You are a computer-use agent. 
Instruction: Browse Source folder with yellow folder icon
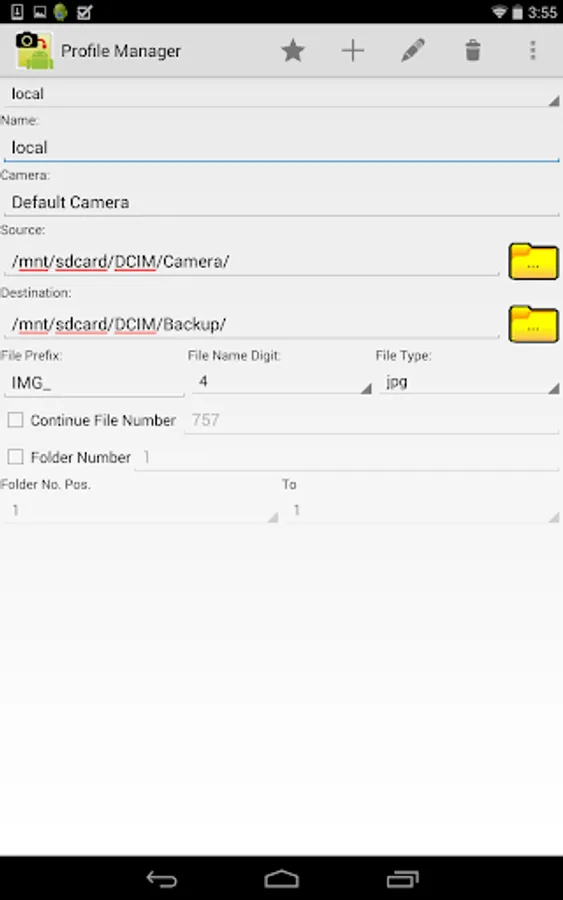coord(533,262)
